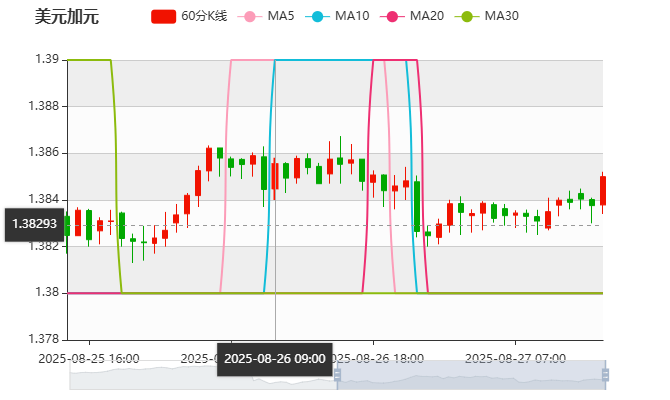Viewport: 670px width, 400px height.
Task: Click the 1.384 y-axis label
Action: [43, 199]
